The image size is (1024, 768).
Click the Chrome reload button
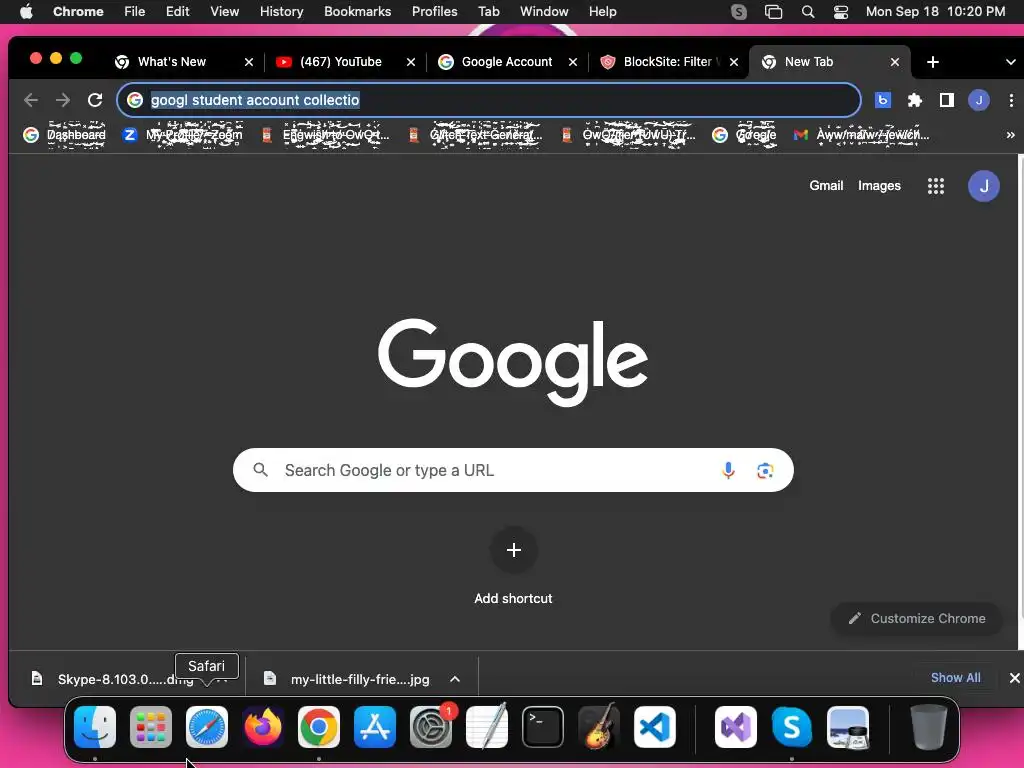click(x=95, y=100)
